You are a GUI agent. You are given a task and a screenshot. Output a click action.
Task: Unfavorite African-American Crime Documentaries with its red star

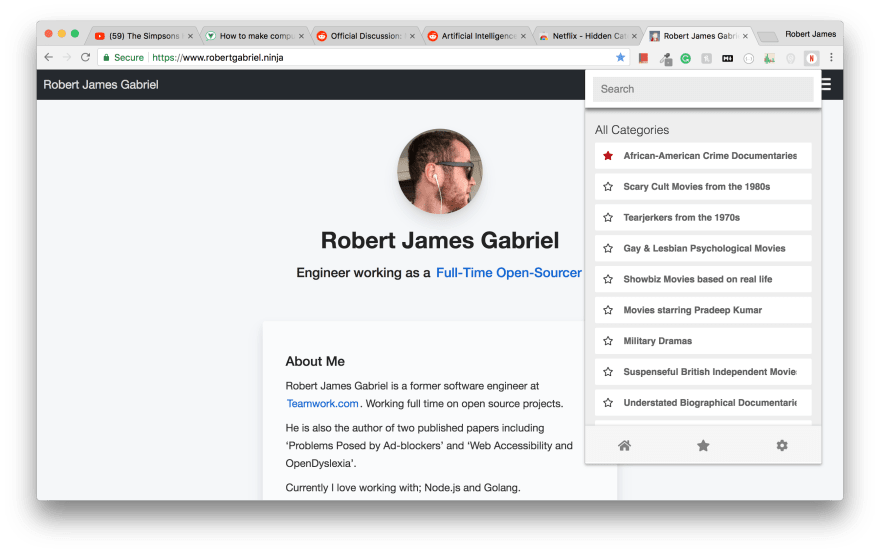click(x=608, y=156)
